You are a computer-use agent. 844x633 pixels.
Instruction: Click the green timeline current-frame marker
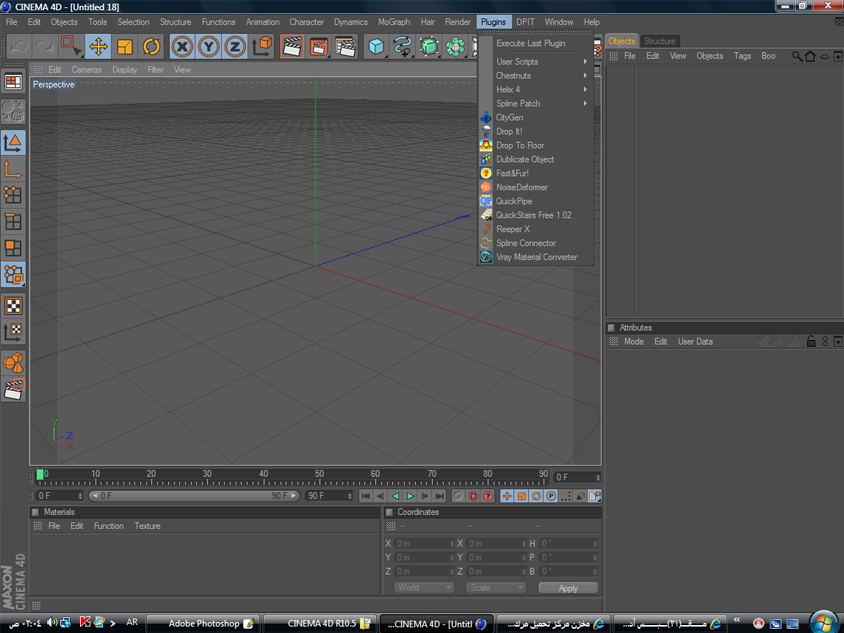coord(40,475)
